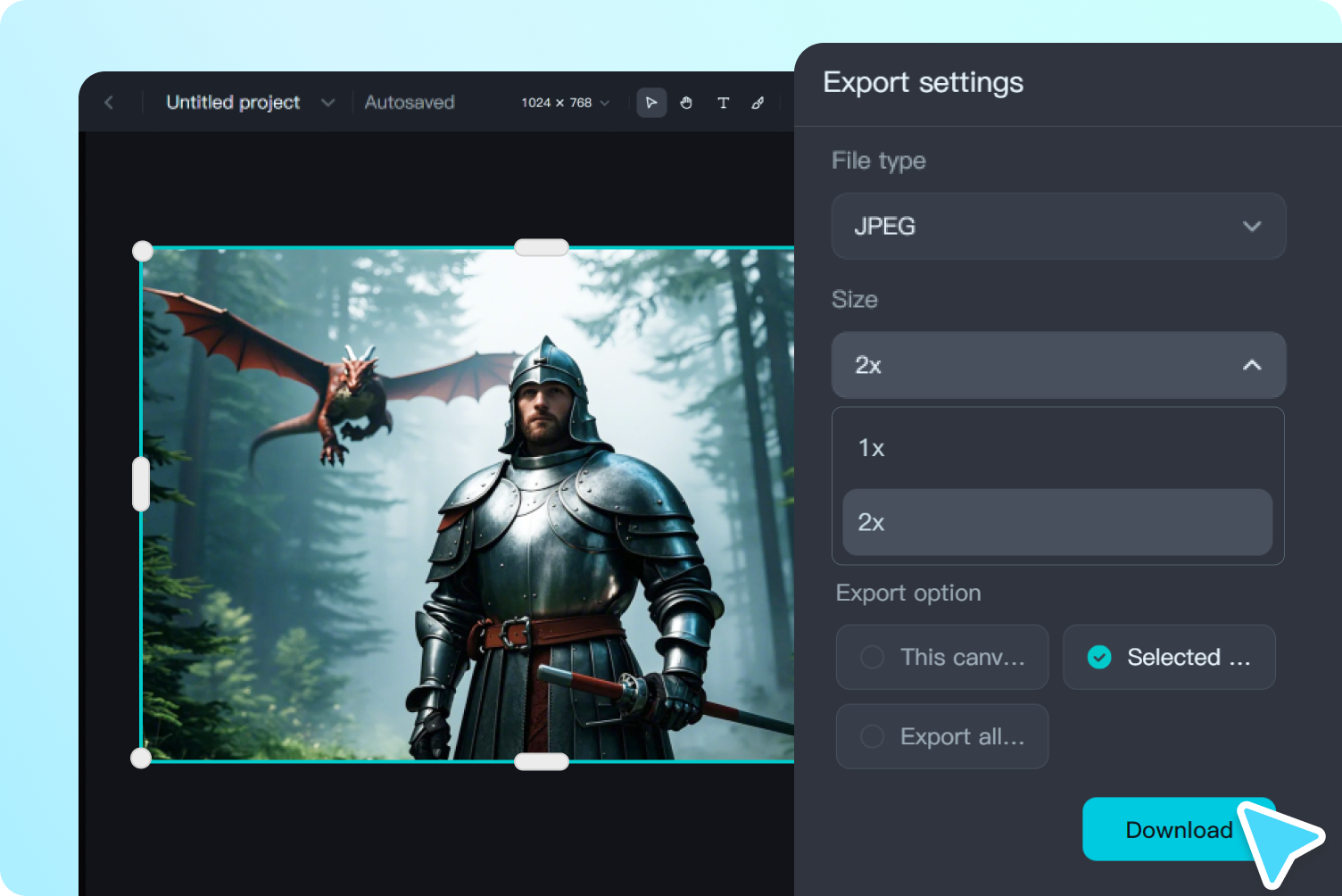The width and height of the screenshot is (1342, 896).
Task: Click the back arrow in the header
Action: [x=108, y=103]
